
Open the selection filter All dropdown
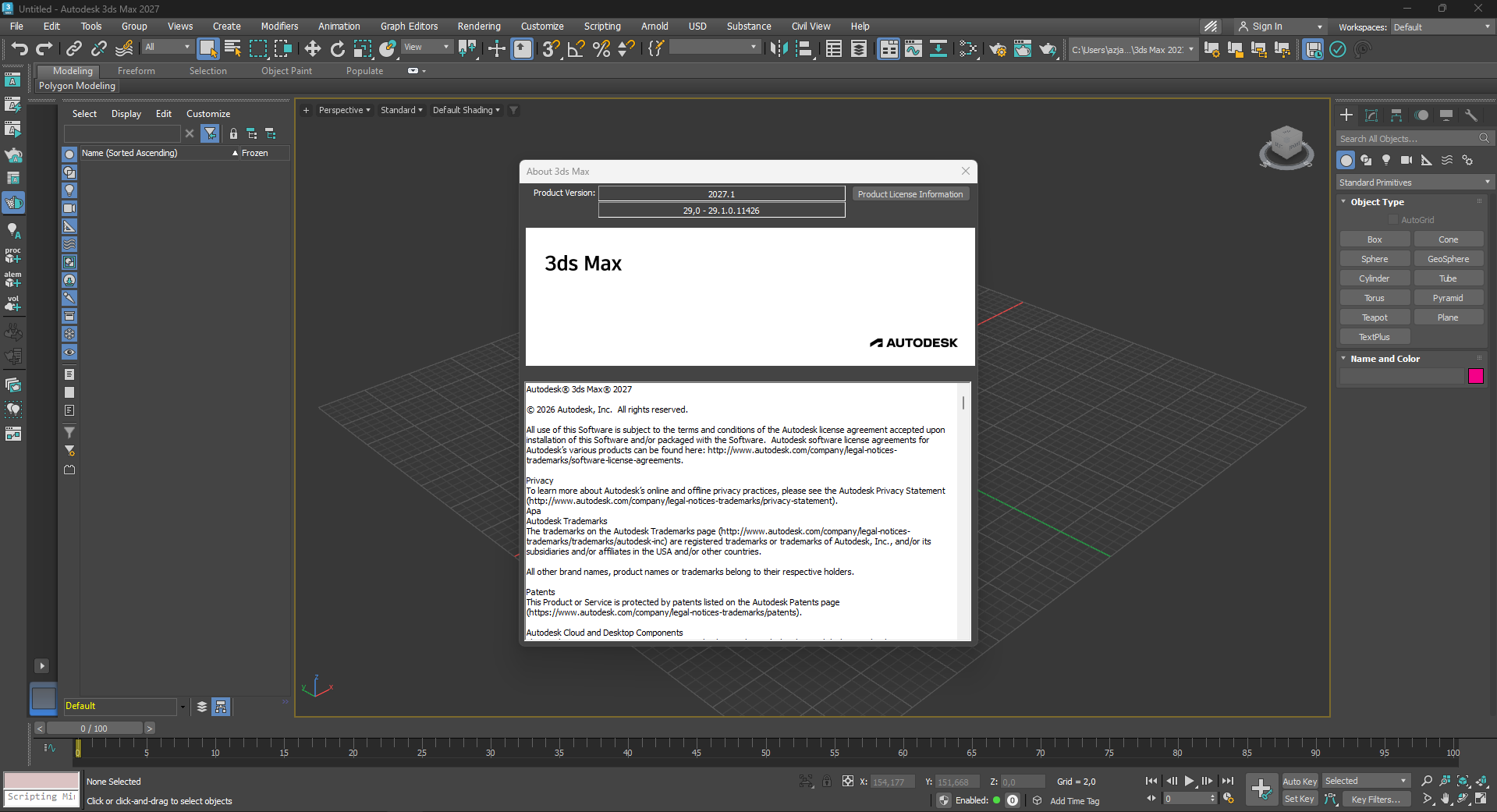coord(168,48)
